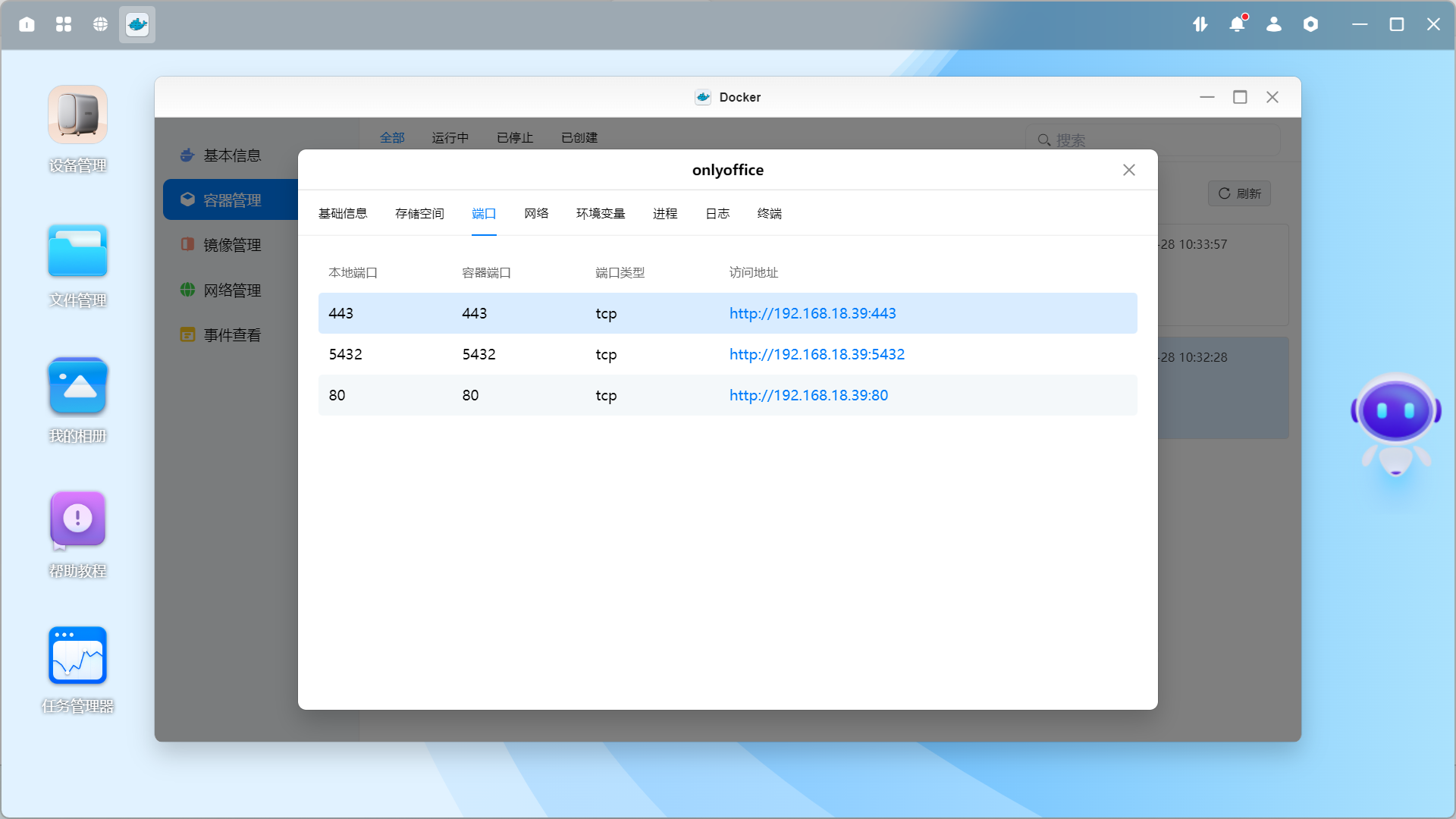Launch 我的相册 photo app icon
This screenshot has height=819, width=1456.
[x=77, y=386]
